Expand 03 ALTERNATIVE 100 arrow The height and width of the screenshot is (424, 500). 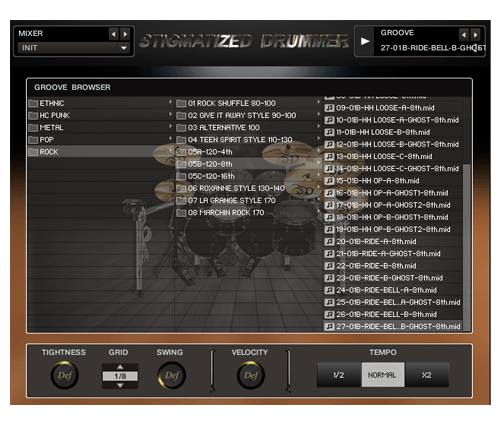coord(319,126)
